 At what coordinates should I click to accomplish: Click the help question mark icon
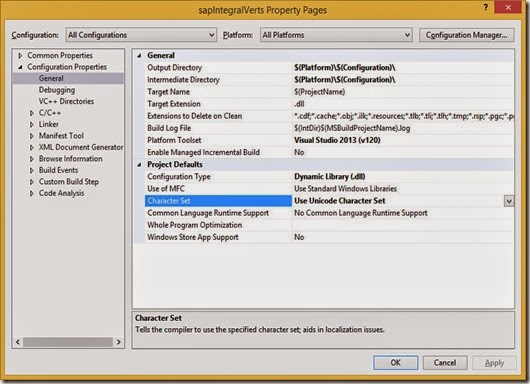(485, 8)
